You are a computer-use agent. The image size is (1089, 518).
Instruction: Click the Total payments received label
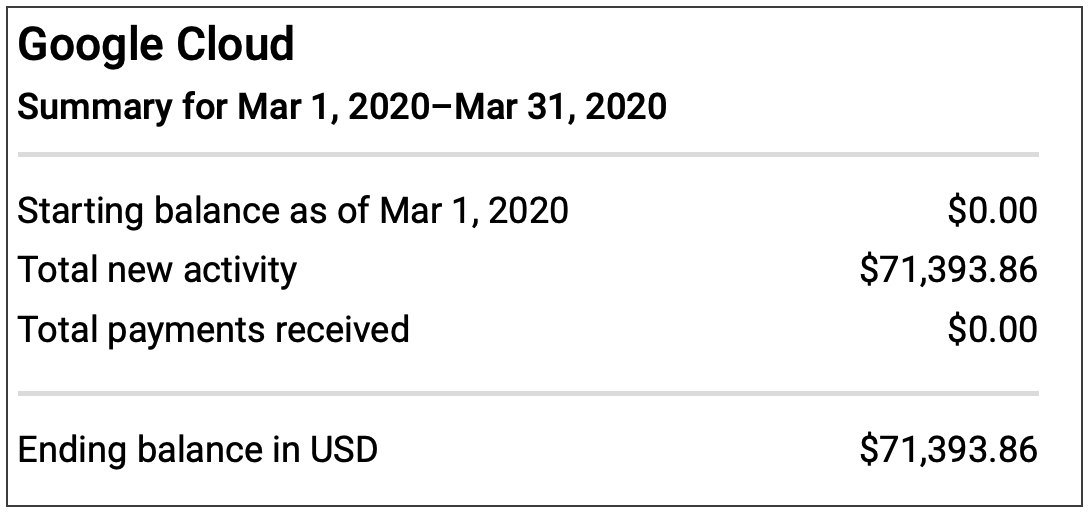[214, 329]
